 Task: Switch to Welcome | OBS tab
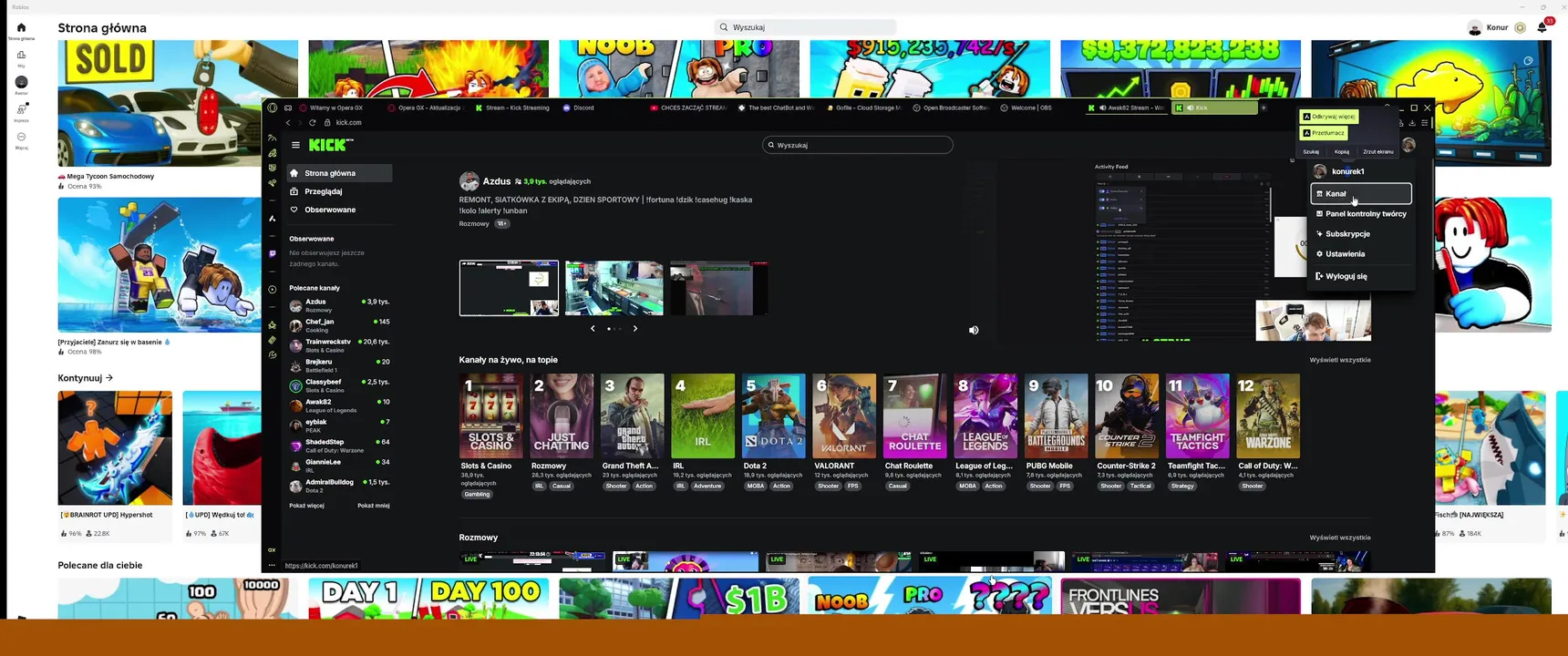[1039, 108]
